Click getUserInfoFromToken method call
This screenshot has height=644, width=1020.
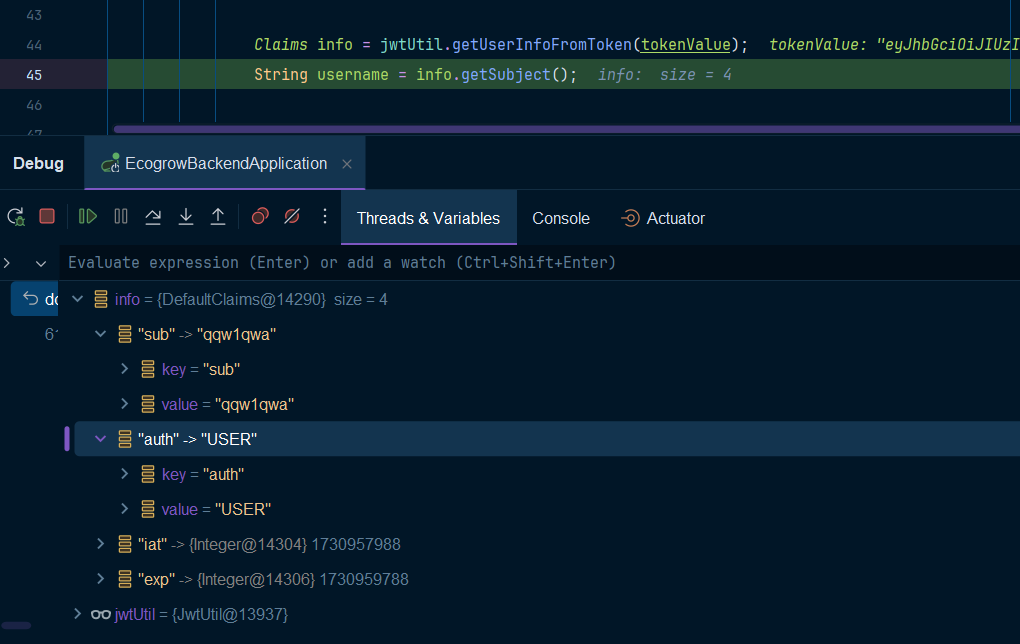tap(542, 44)
